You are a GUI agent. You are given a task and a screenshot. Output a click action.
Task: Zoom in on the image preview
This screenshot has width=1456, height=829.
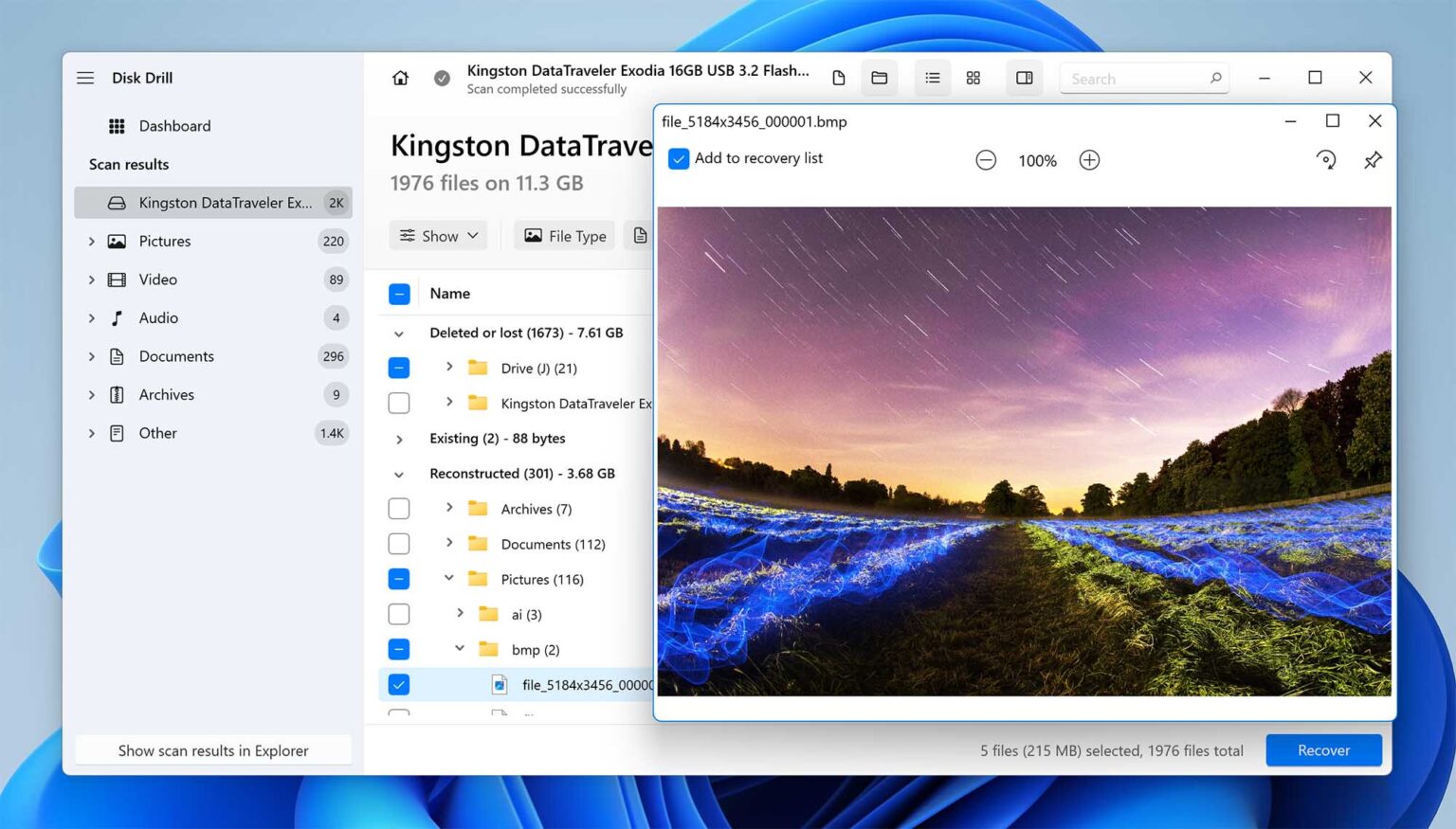[x=1088, y=159]
